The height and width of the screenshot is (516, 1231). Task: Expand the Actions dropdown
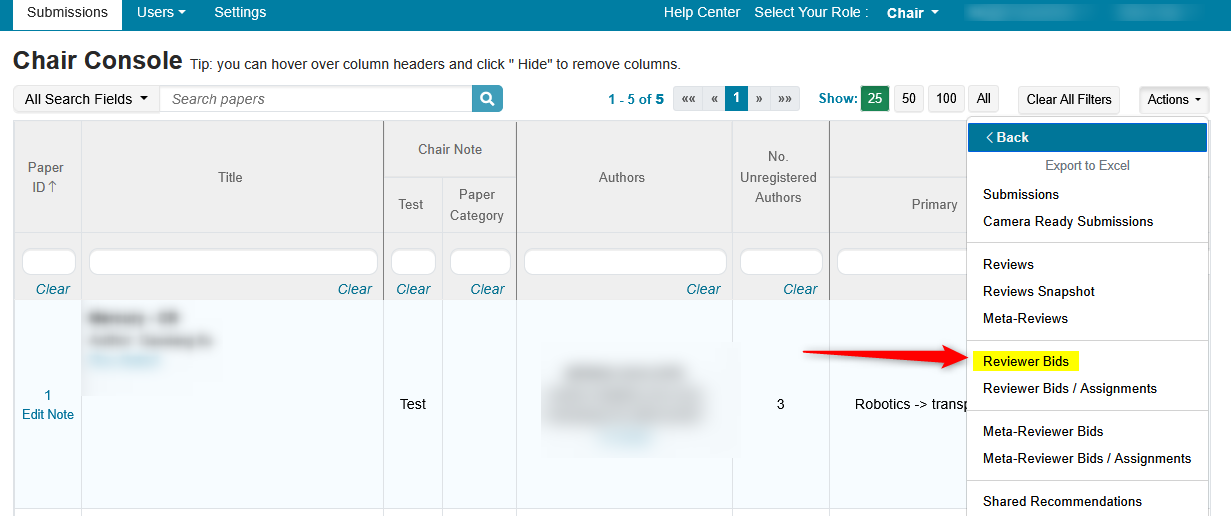point(1173,99)
